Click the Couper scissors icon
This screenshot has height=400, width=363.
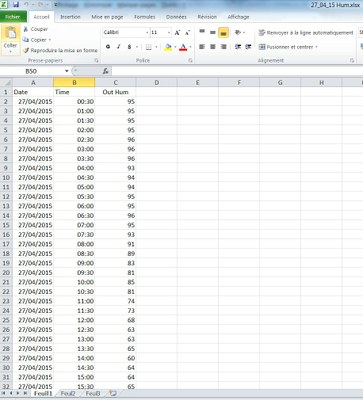pyautogui.click(x=26, y=29)
